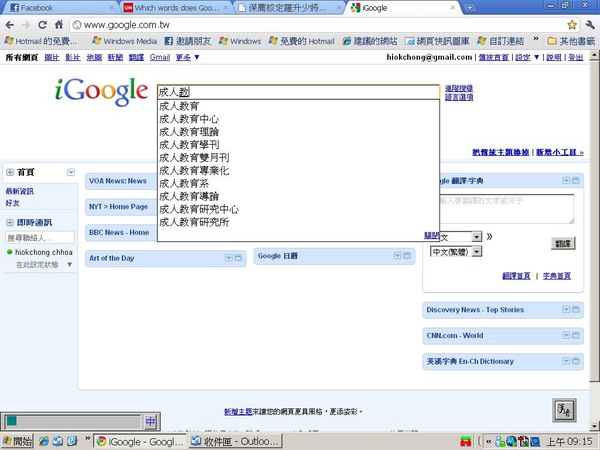This screenshot has width=600, height=450.
Task: Open En-Ch Dictionary gadget menu arrow
Action: [566, 361]
